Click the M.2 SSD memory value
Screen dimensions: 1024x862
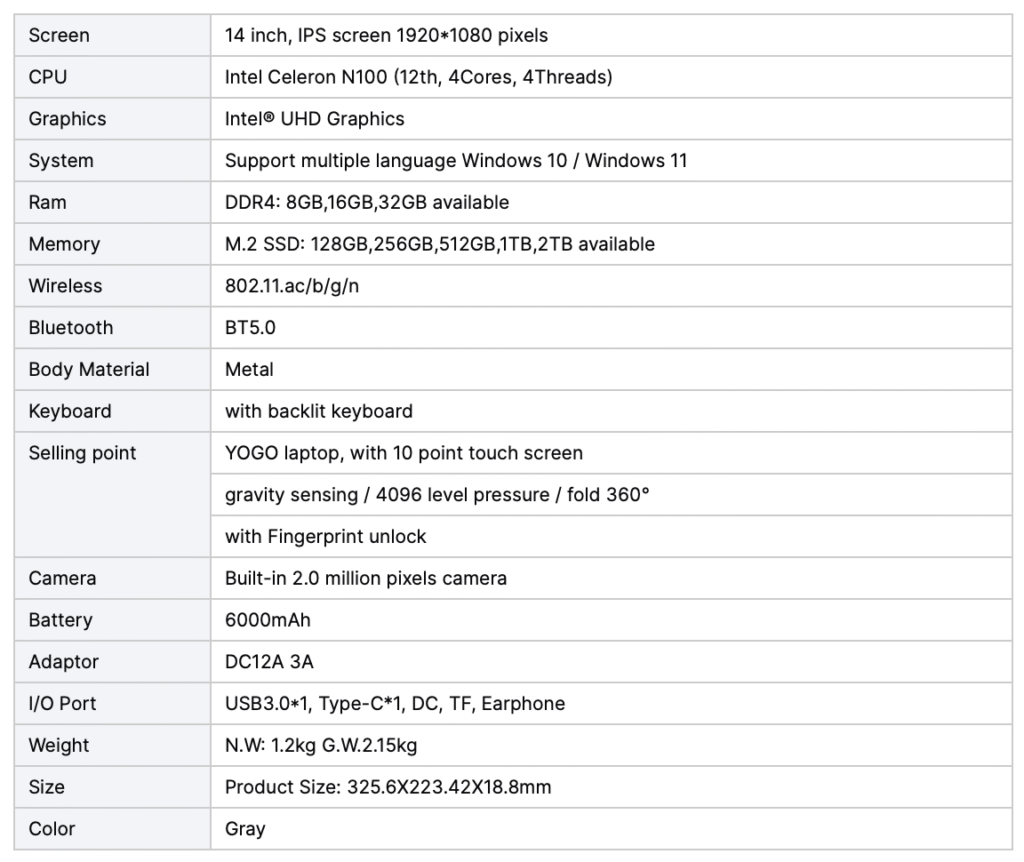tap(440, 244)
